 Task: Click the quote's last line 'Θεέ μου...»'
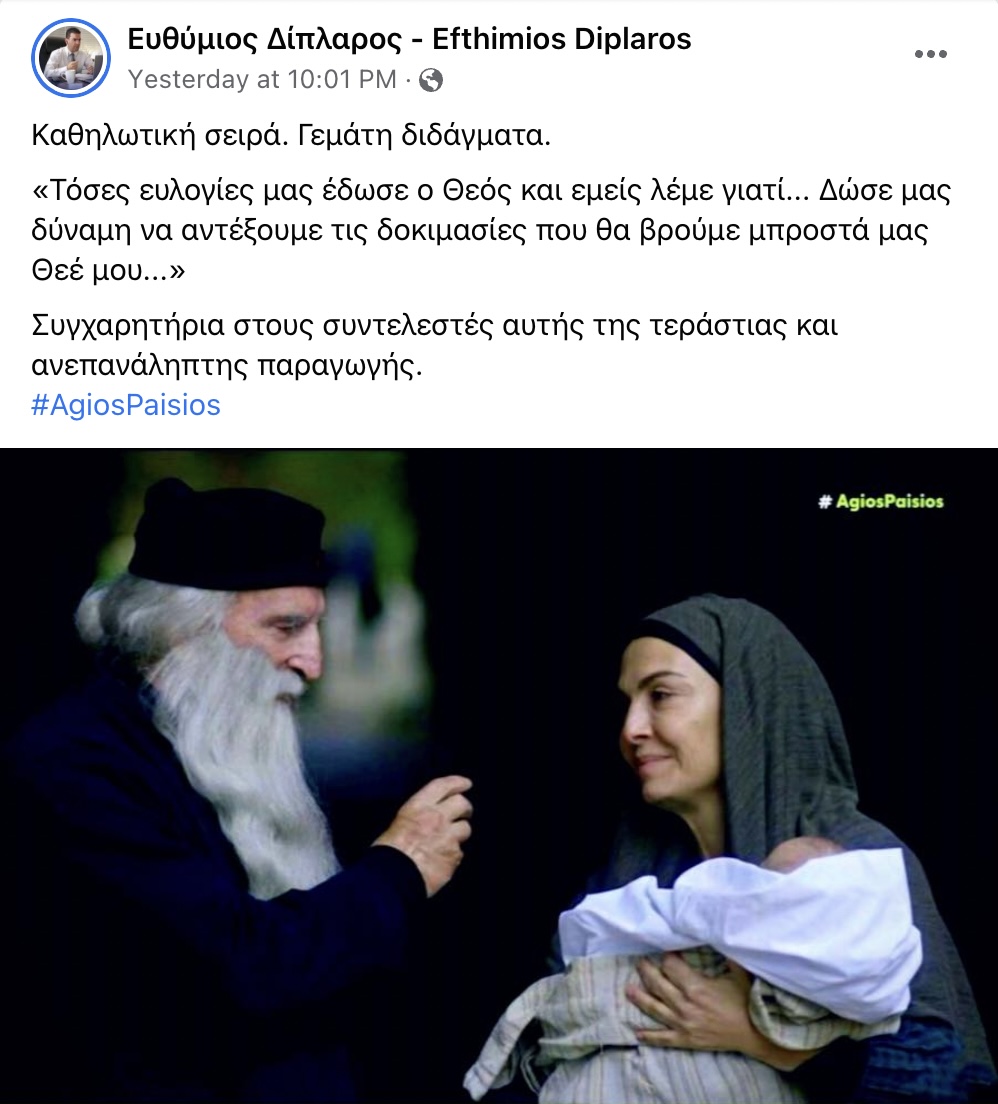(x=108, y=270)
